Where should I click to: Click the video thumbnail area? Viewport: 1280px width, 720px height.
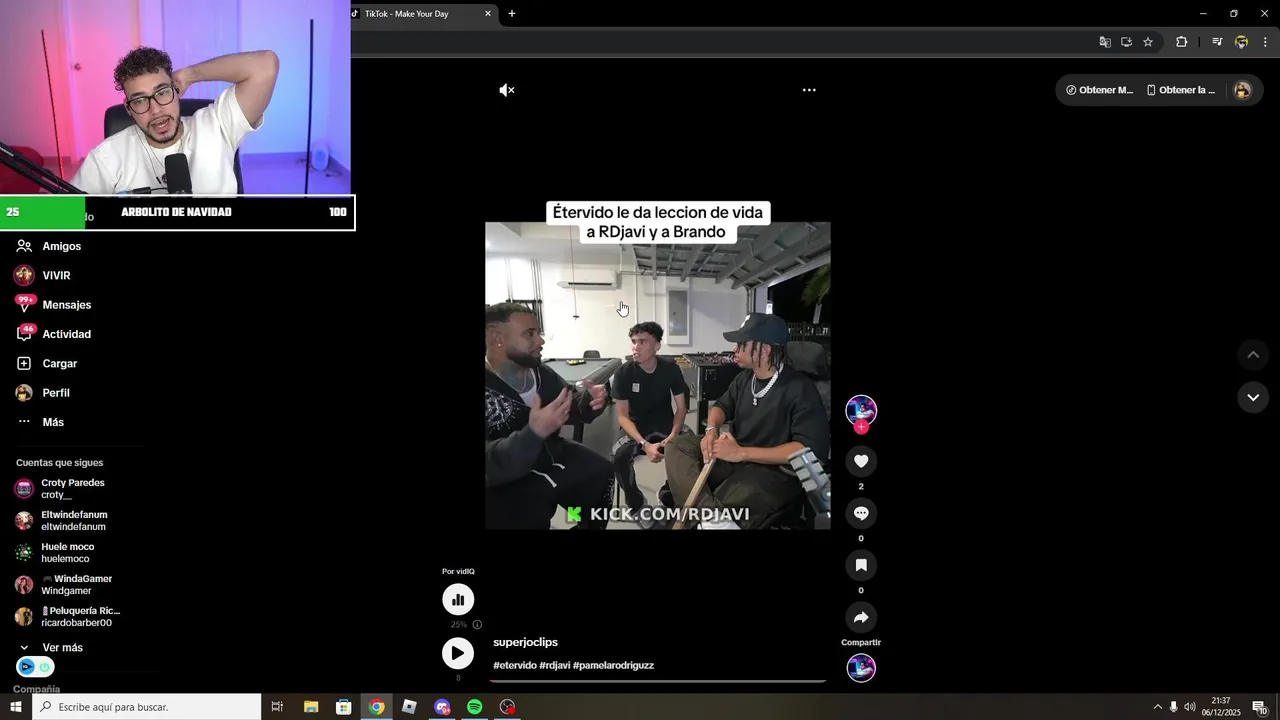point(658,375)
